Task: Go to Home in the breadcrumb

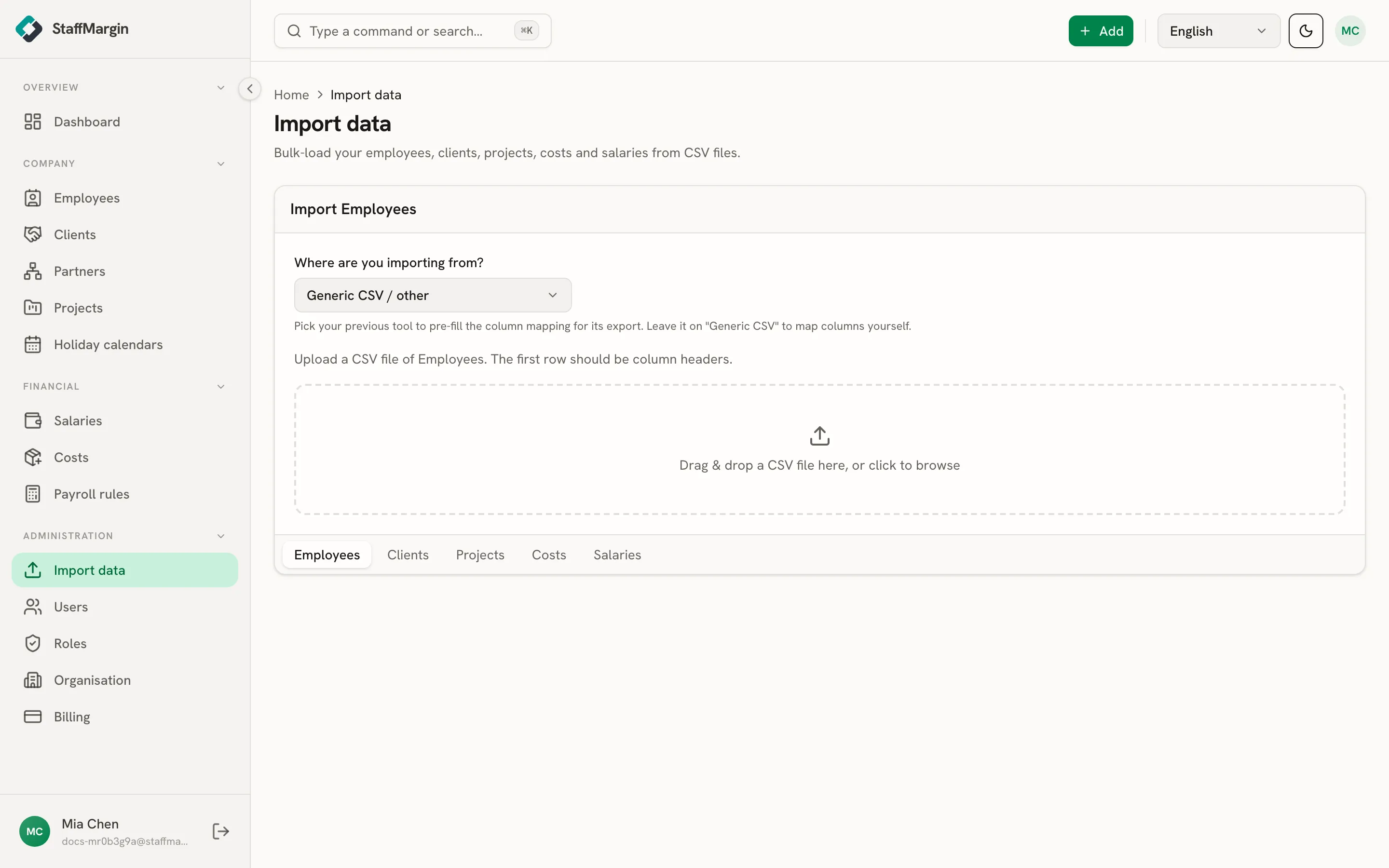Action: [292, 95]
